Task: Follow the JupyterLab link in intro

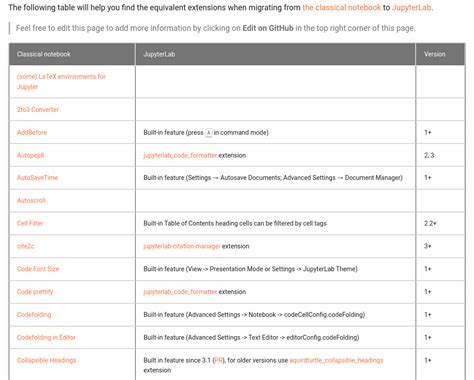Action: click(x=411, y=7)
